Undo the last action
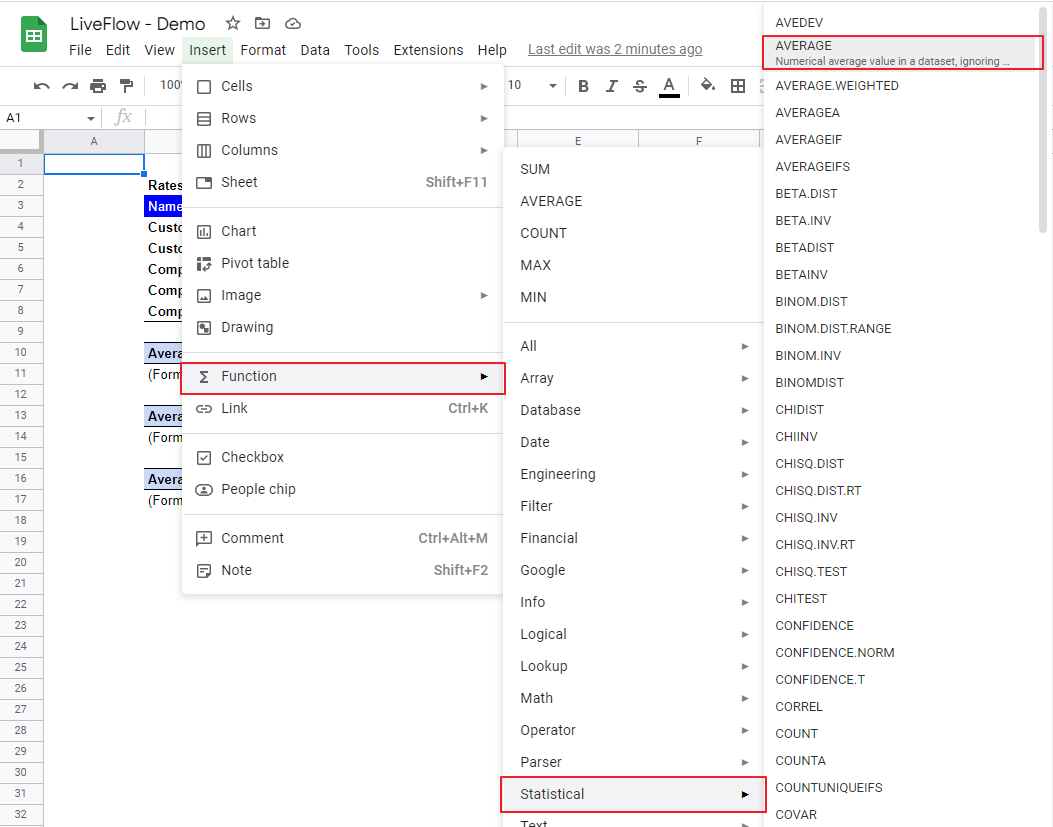1053x827 pixels. tap(42, 85)
